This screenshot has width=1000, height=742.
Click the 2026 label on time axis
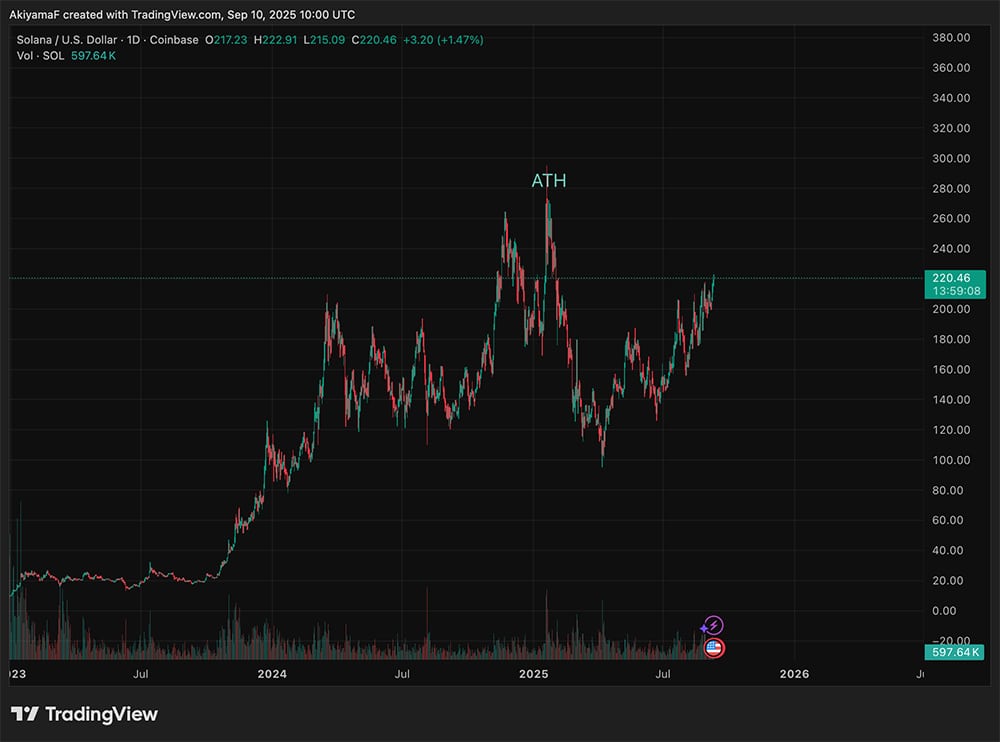[x=794, y=675]
